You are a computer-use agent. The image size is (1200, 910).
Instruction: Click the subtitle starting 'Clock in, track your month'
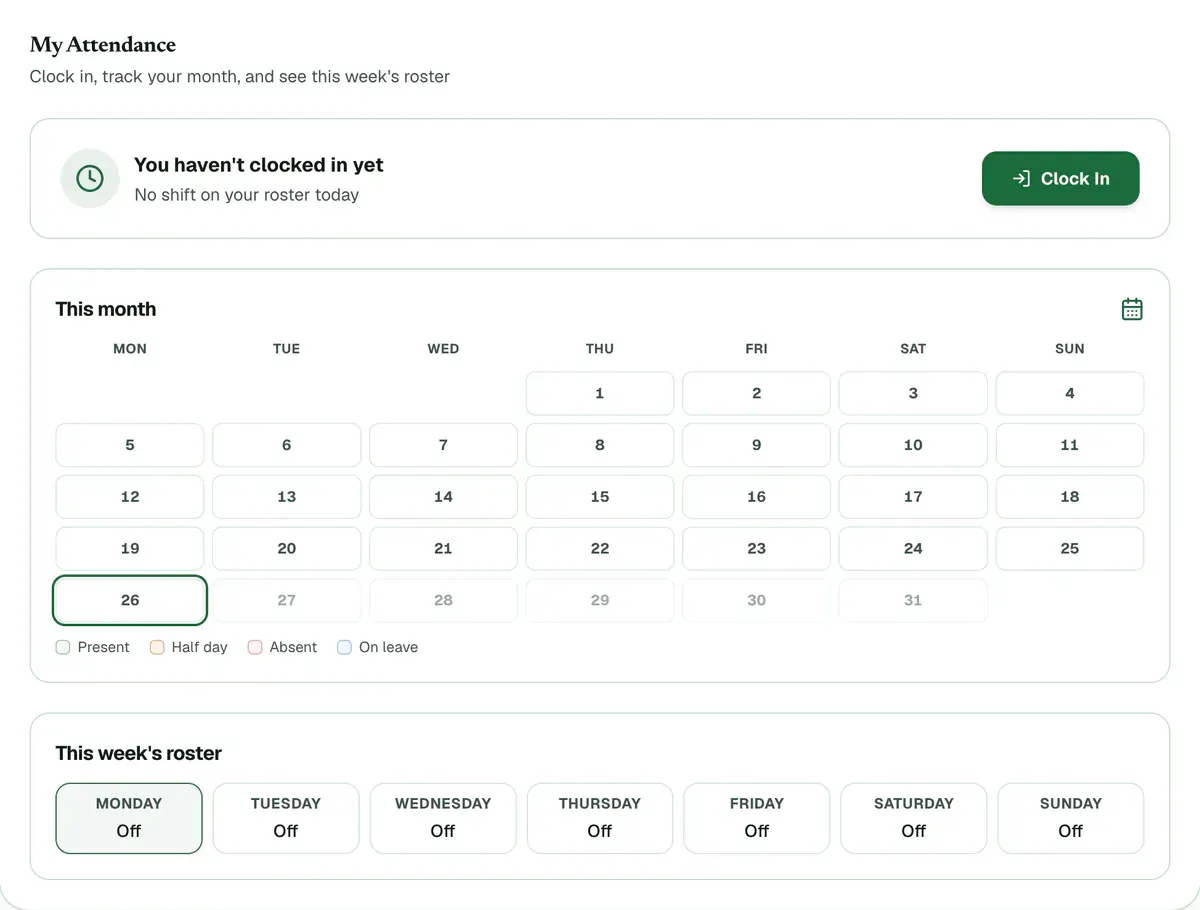[x=240, y=77]
